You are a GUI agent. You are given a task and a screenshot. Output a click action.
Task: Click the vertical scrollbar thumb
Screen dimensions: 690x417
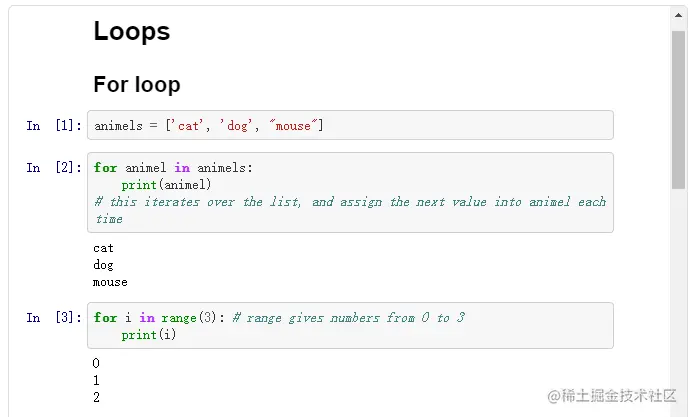tap(678, 110)
